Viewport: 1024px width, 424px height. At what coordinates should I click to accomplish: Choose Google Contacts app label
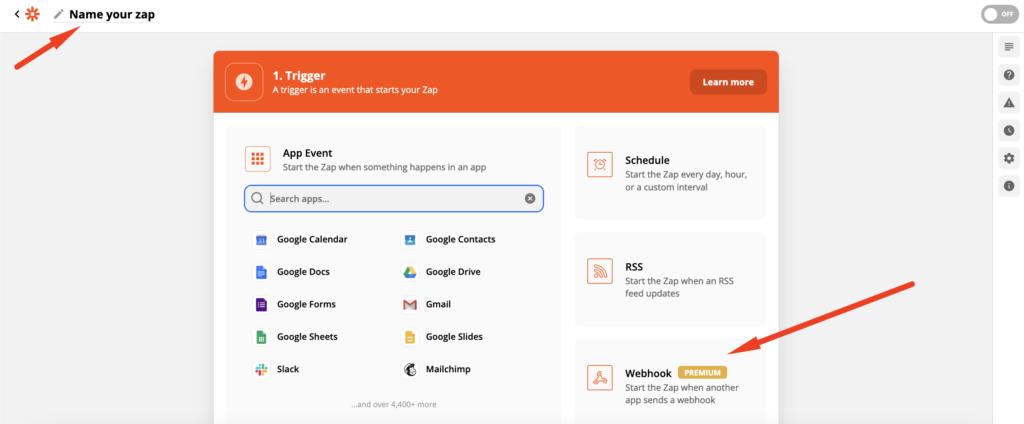pos(460,239)
